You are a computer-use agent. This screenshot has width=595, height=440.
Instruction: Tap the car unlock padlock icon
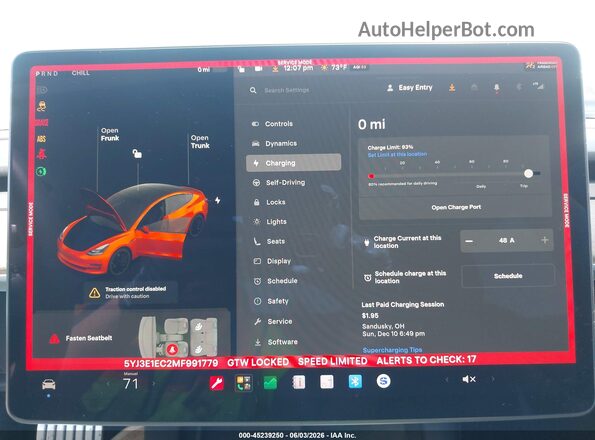click(x=137, y=153)
